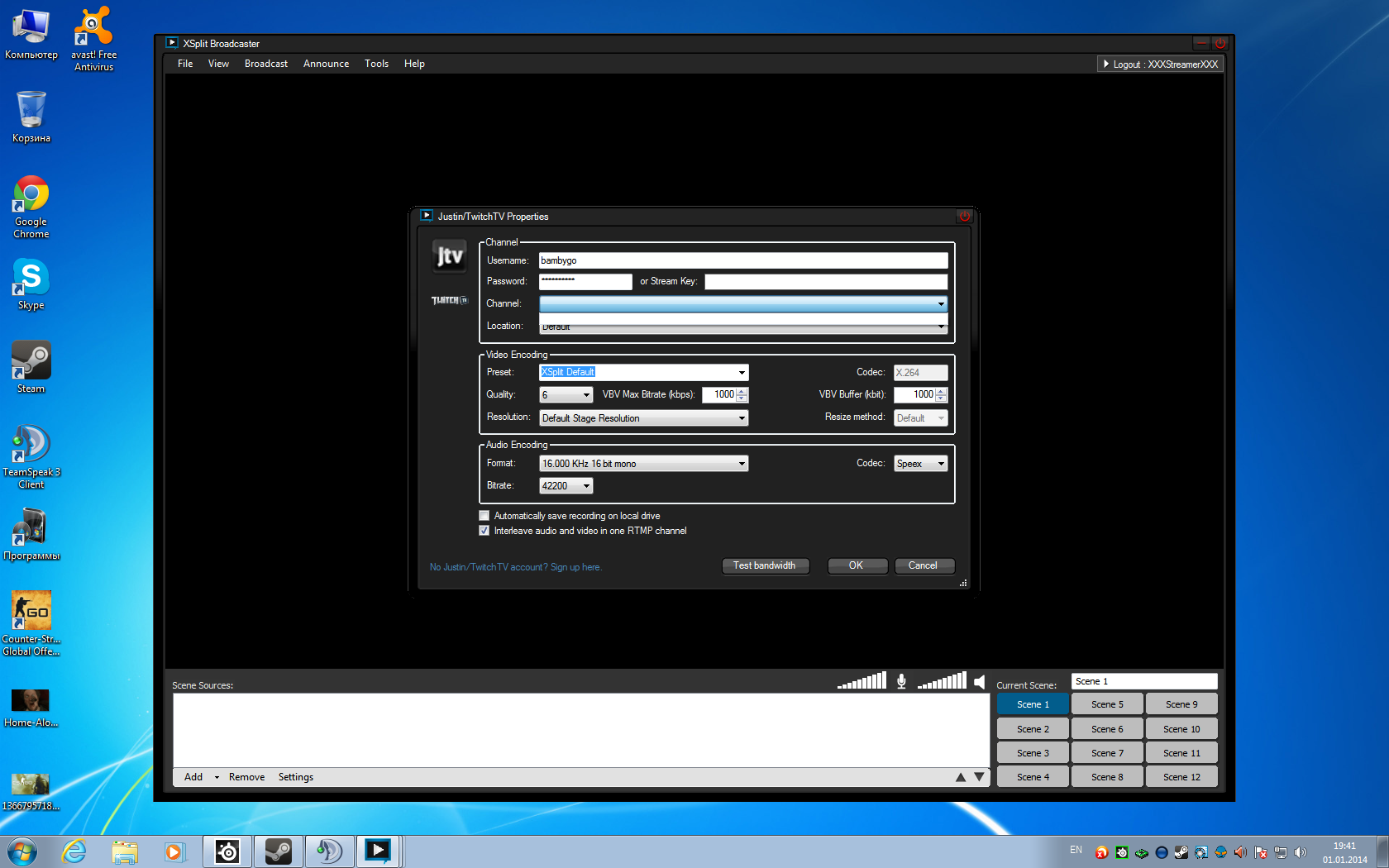
Task: Click the jtv logo in Properties dialog
Action: 450,256
